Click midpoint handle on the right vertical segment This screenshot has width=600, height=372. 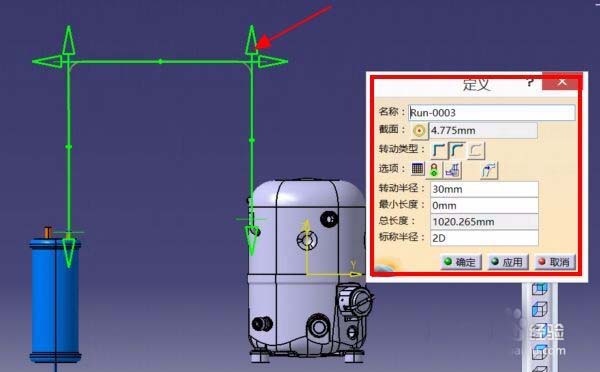coord(252,140)
